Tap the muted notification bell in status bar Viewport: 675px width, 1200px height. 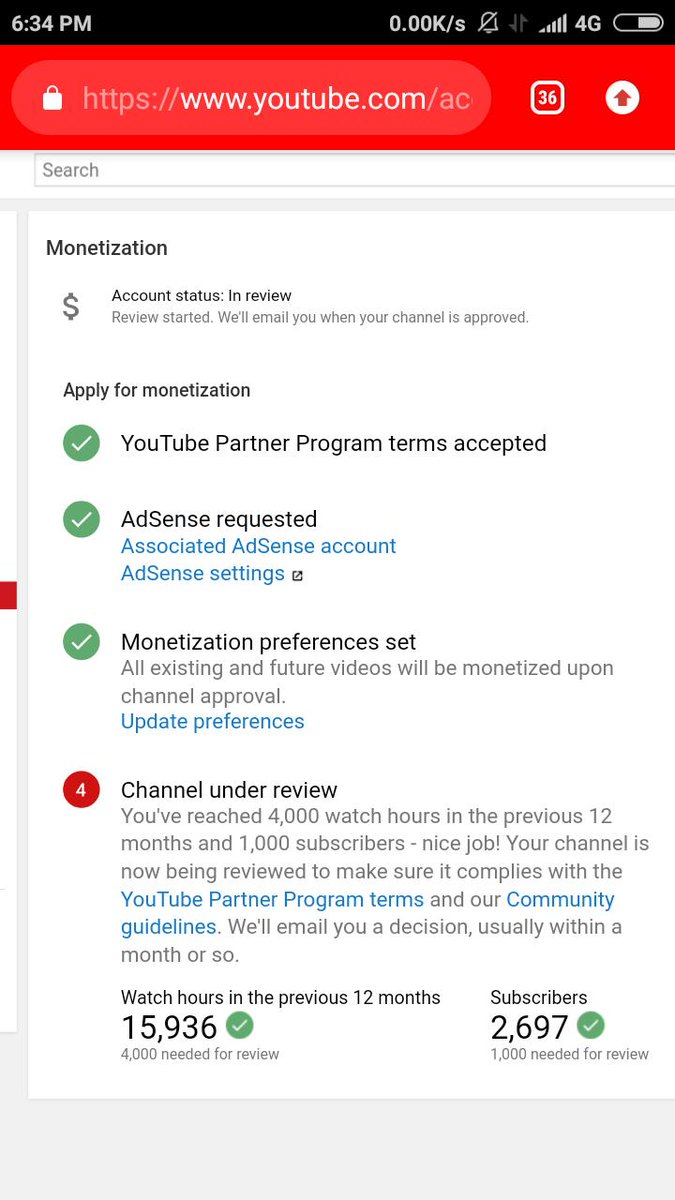(488, 22)
